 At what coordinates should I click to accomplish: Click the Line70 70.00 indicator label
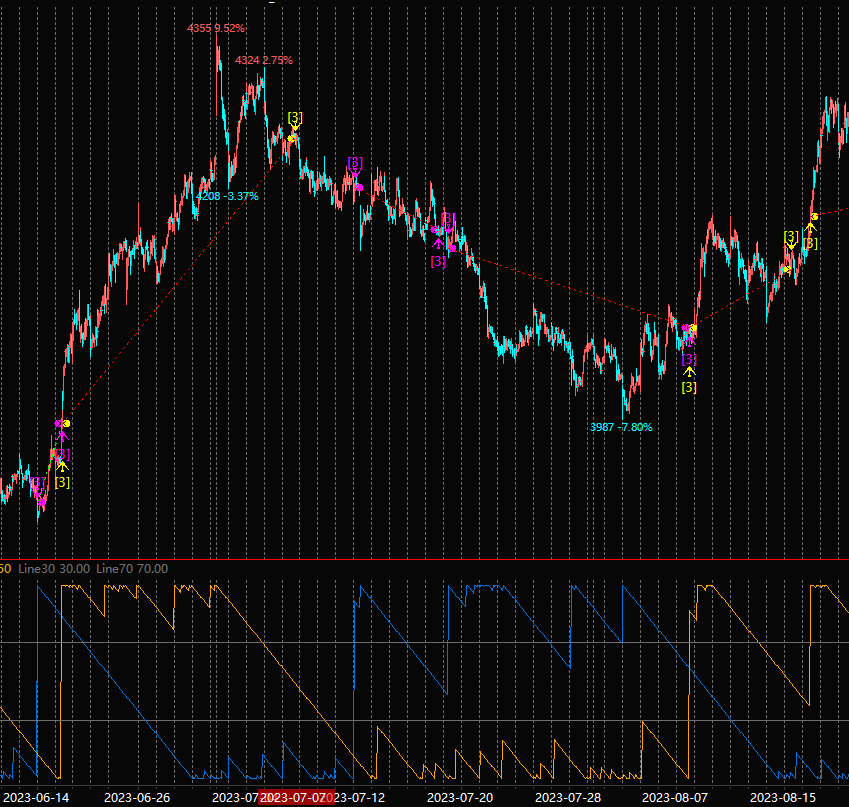pos(132,568)
